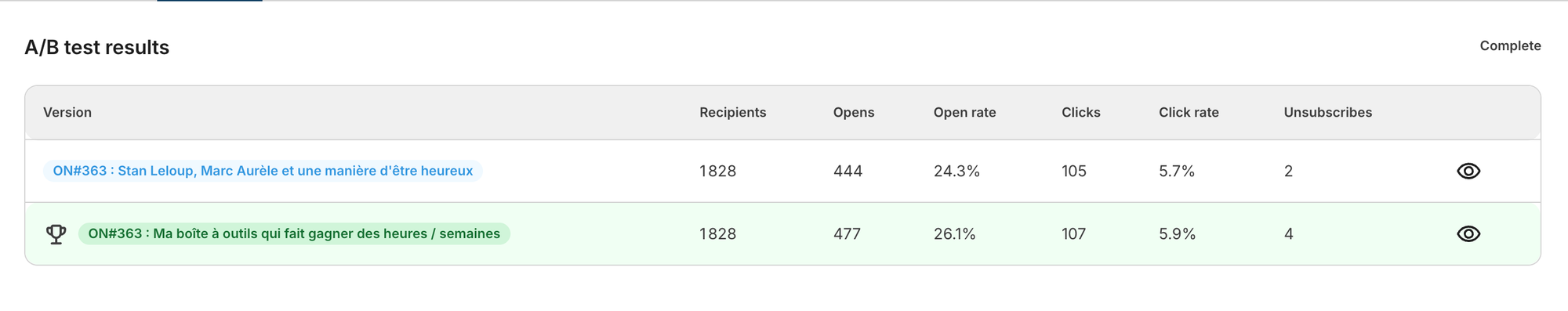Open the 'Stan Leloup, Marc Aurèle' version link
1568x311 pixels.
click(x=263, y=171)
